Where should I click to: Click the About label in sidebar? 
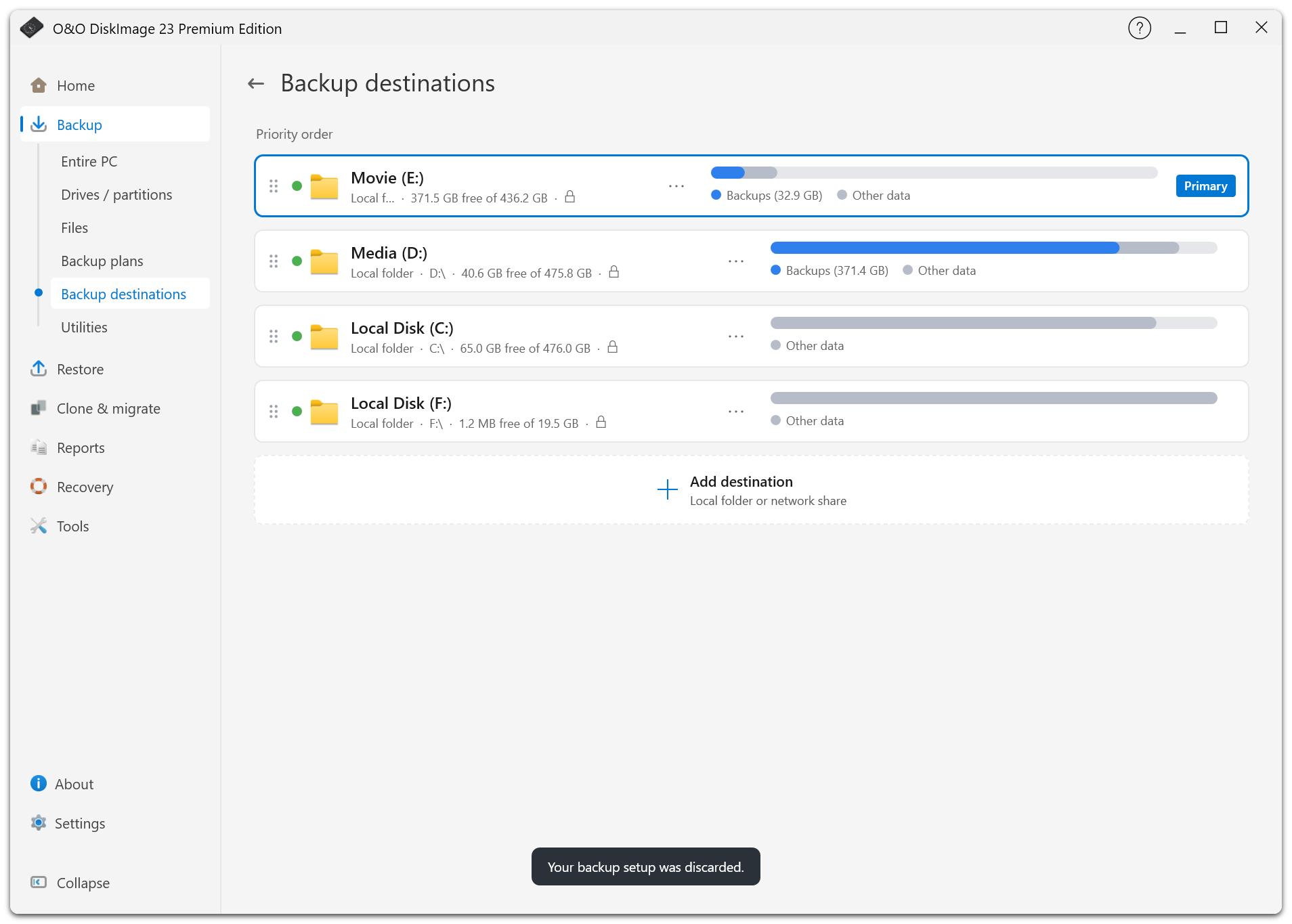click(74, 785)
